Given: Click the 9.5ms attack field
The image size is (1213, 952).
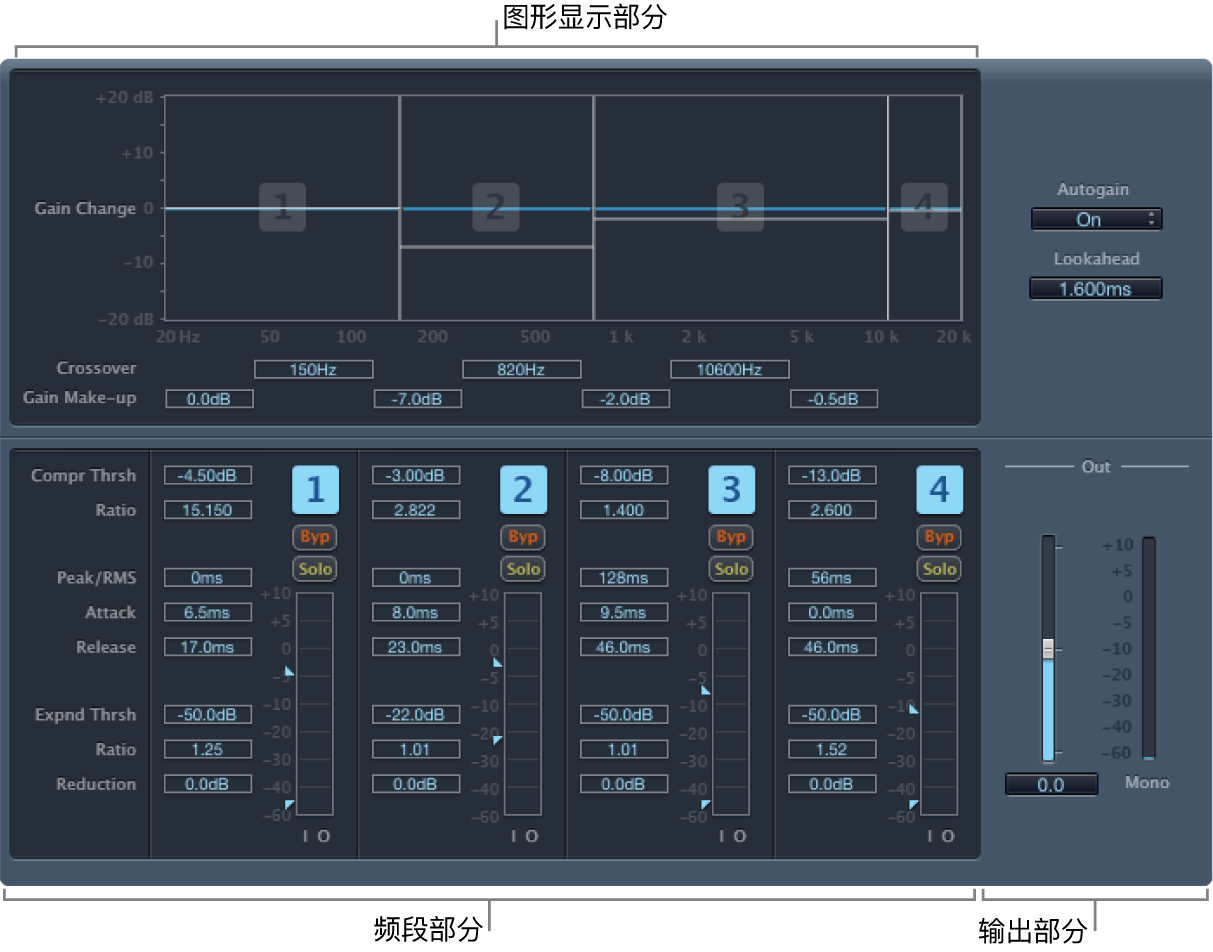Looking at the screenshot, I should click(624, 612).
